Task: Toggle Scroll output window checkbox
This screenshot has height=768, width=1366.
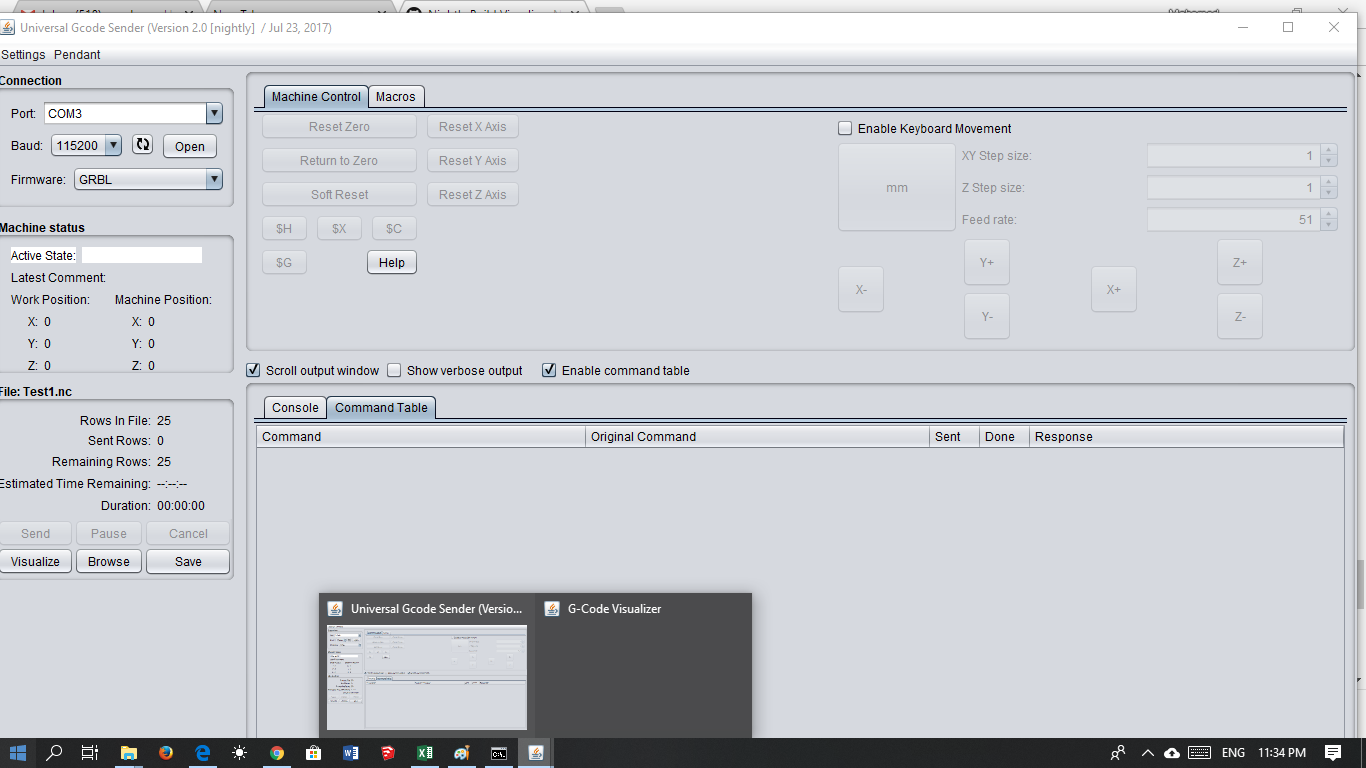Action: coord(253,370)
